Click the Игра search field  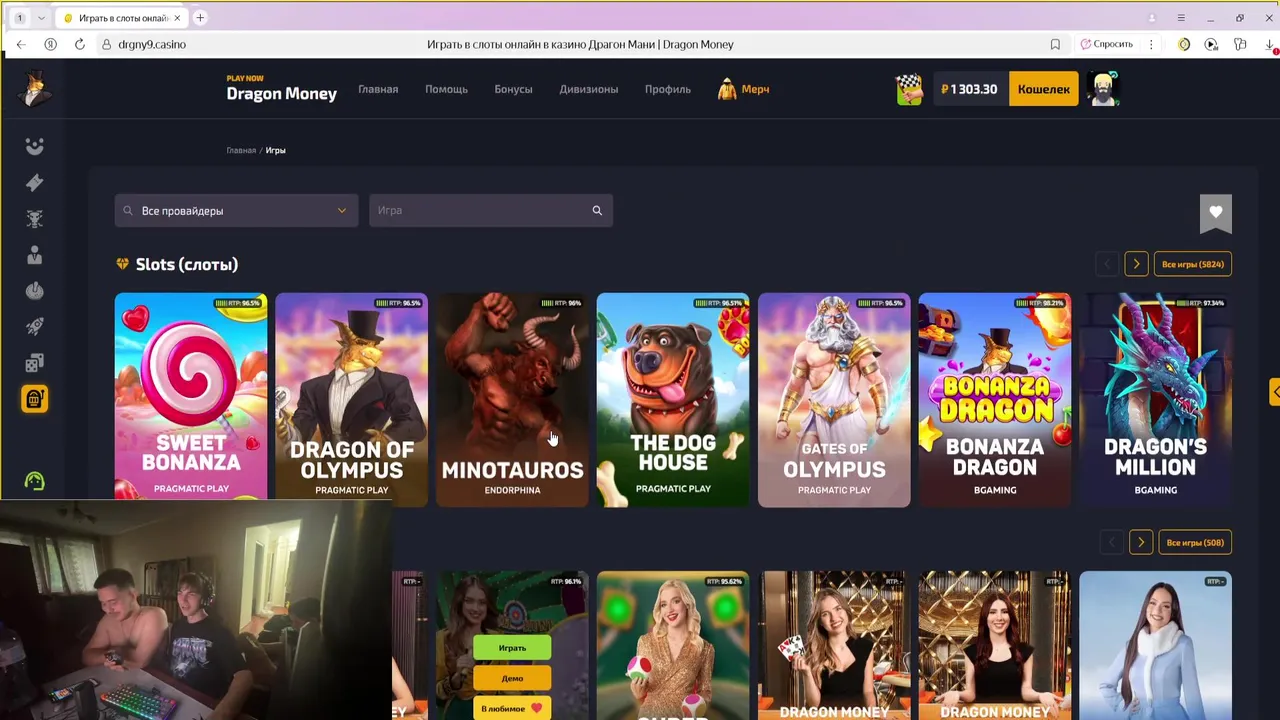coord(490,210)
